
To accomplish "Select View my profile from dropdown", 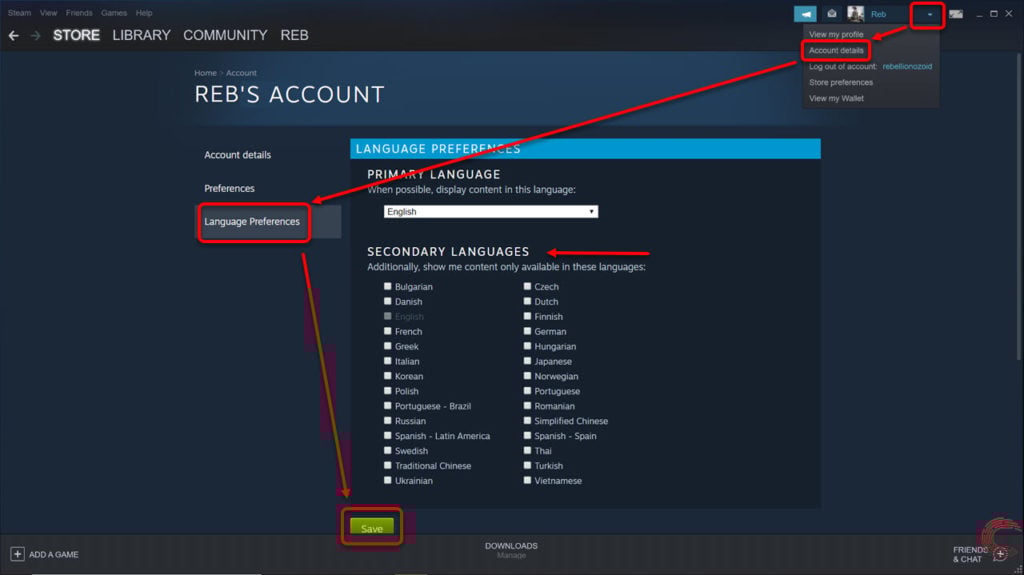I will tap(836, 34).
